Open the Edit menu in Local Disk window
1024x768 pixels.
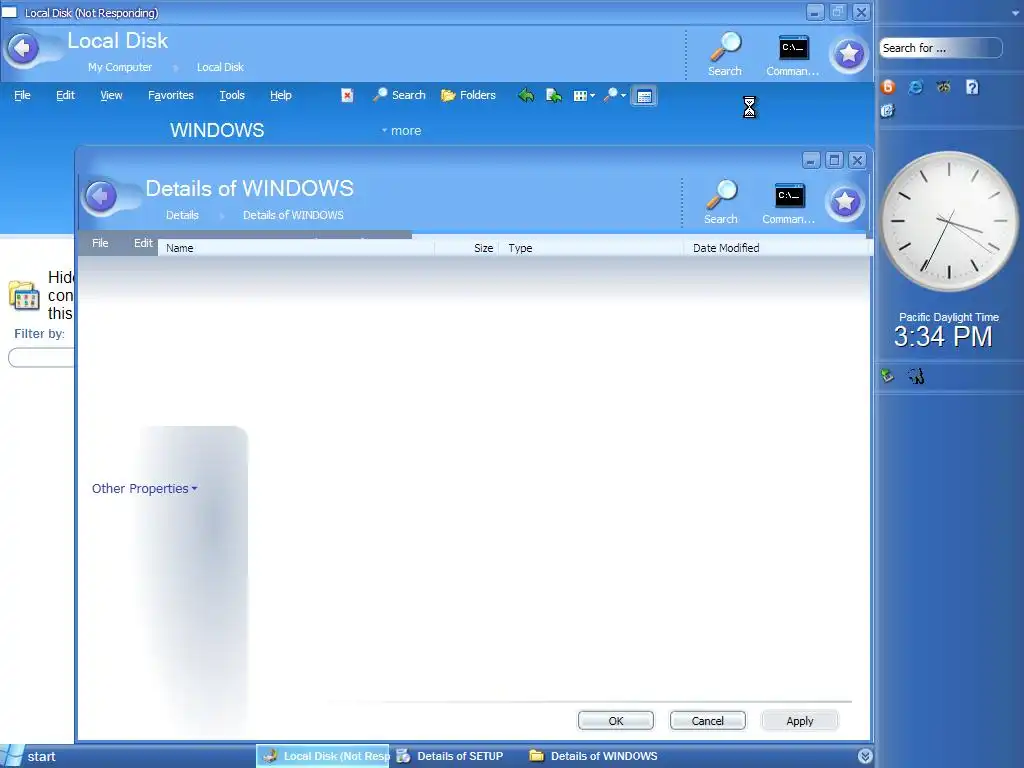(x=65, y=95)
